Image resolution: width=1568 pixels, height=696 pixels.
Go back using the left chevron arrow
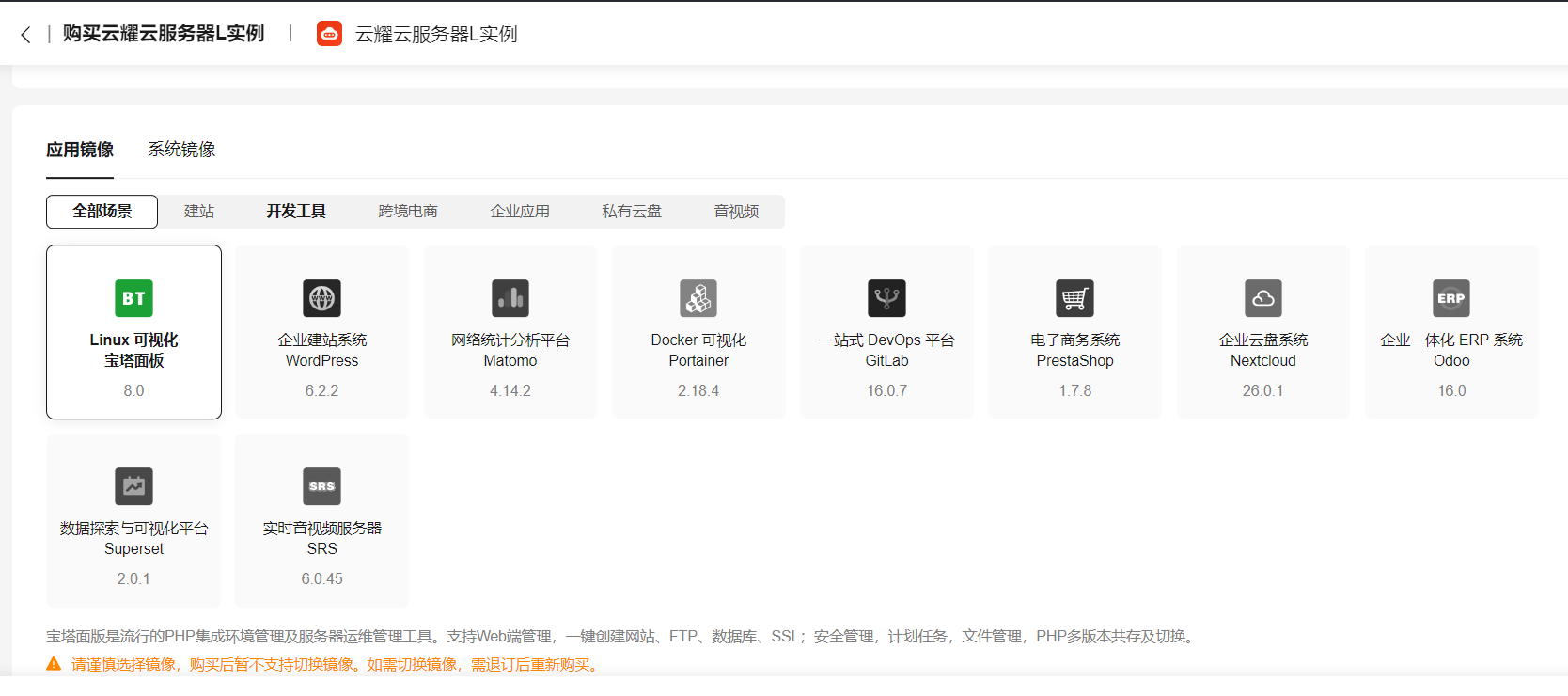25,35
